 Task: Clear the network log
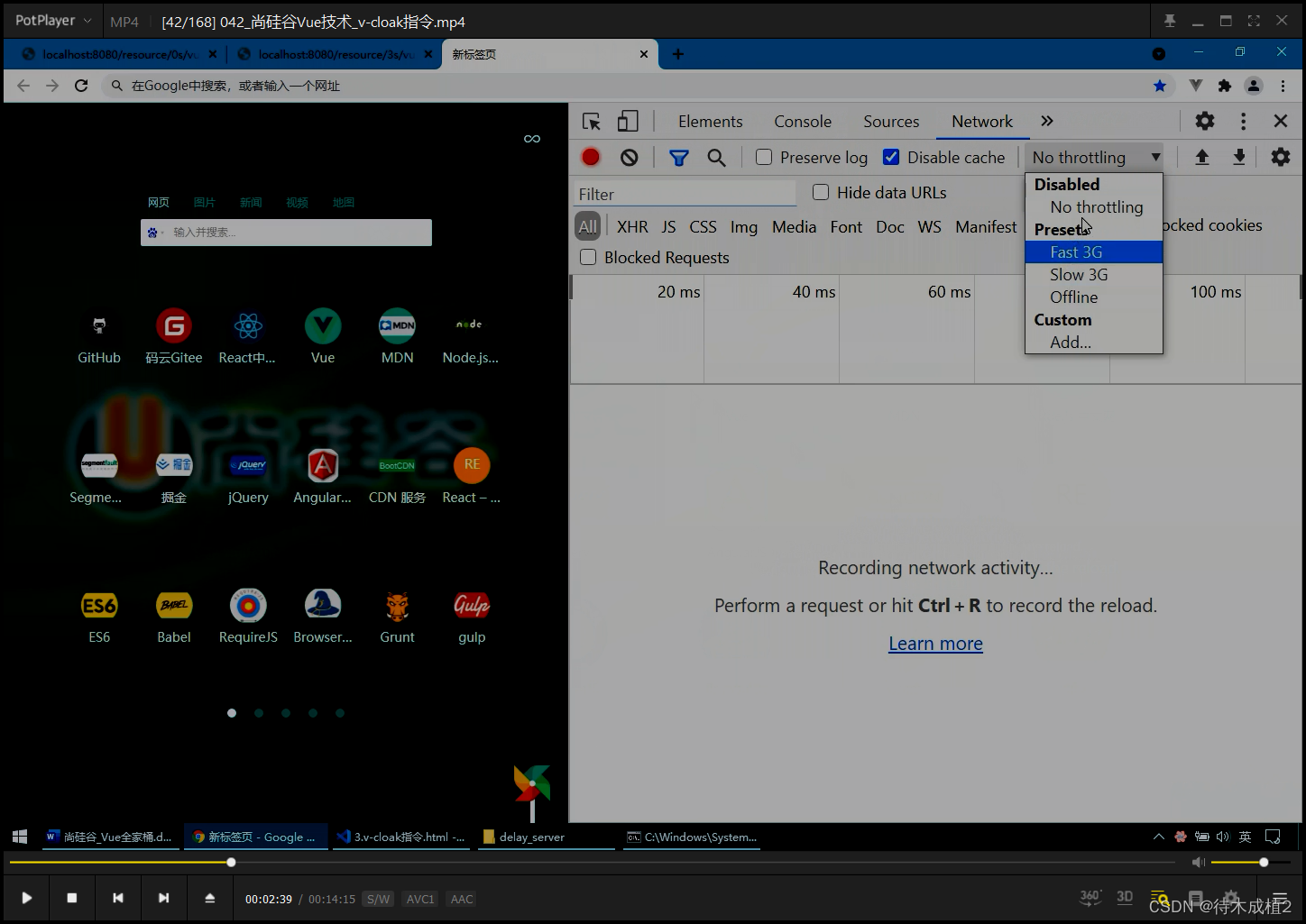[630, 157]
